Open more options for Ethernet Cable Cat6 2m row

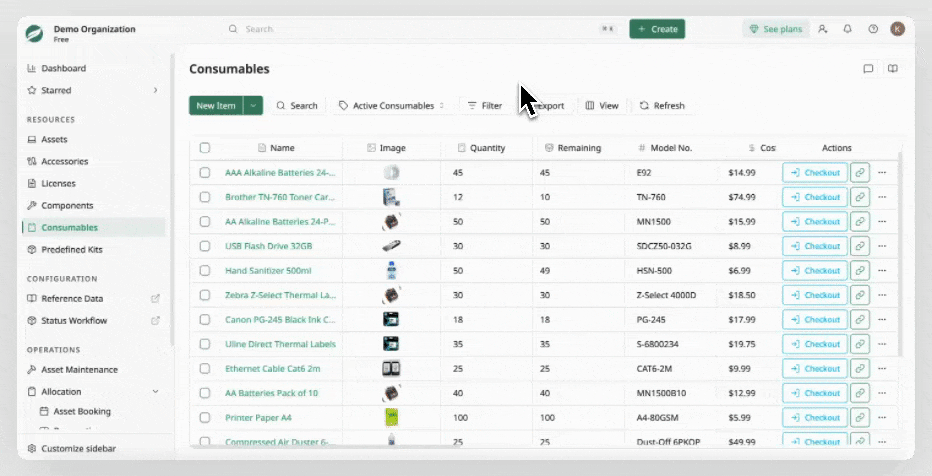pyautogui.click(x=882, y=368)
